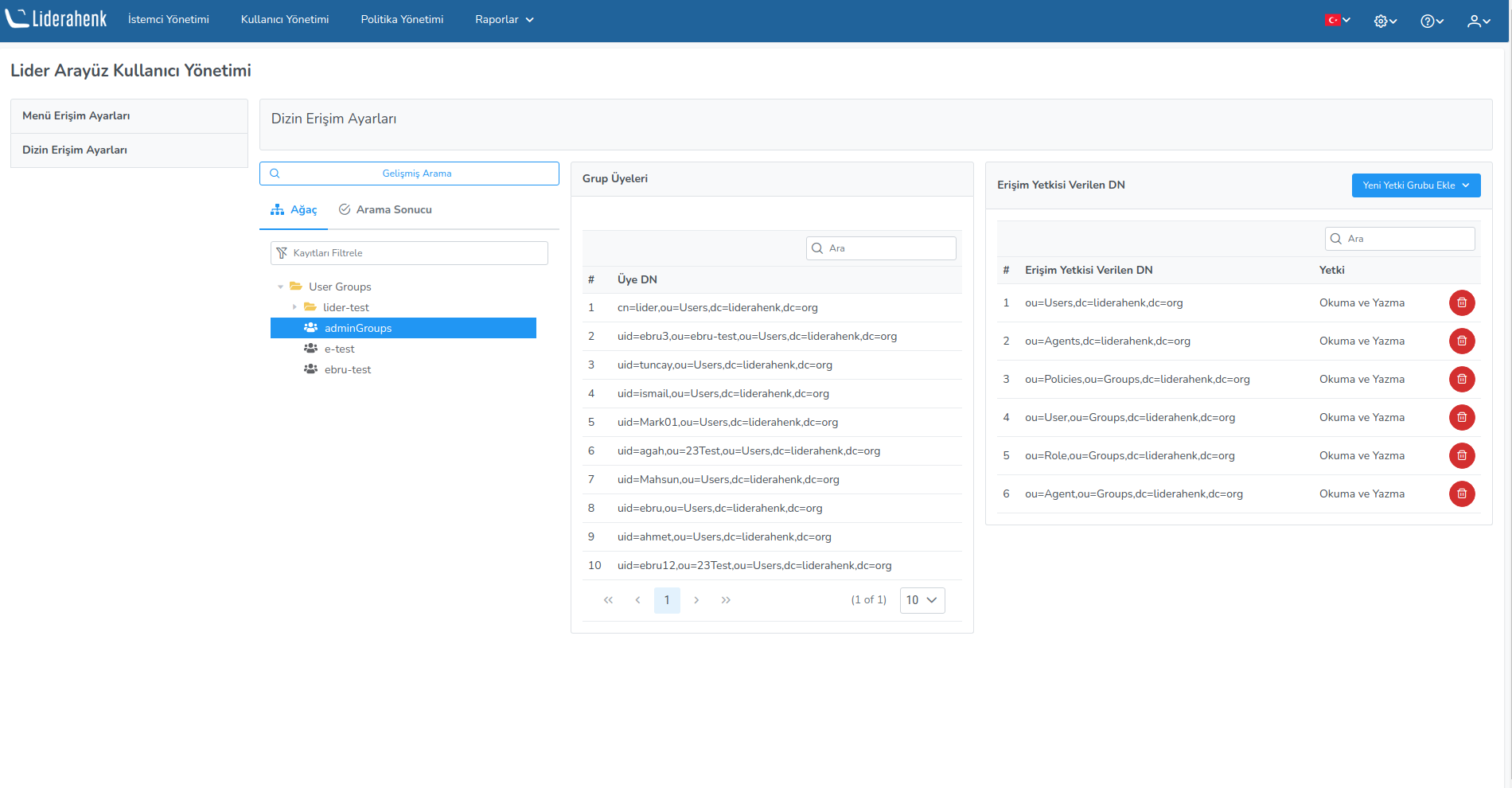Delete the ou=Agents access permission row
1512x788 pixels.
(1461, 341)
